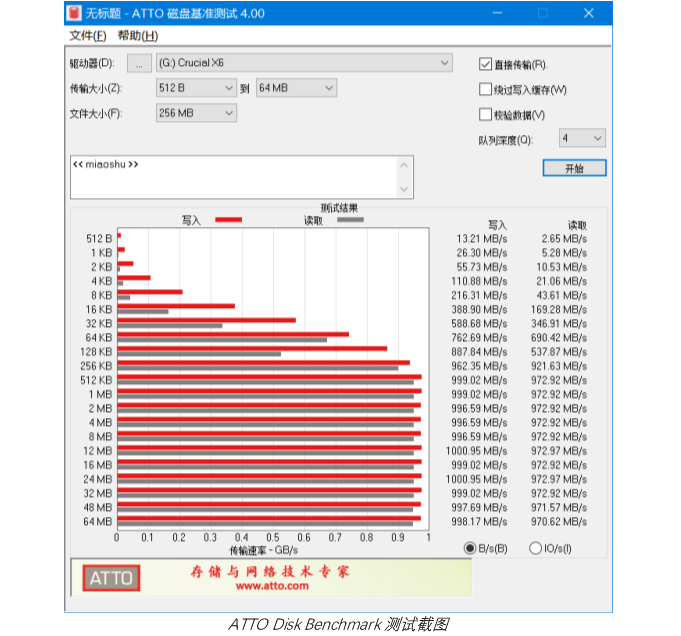Image resolution: width=681 pixels, height=636 pixels.
Task: Click the browse drive '...' button
Action: (139, 63)
